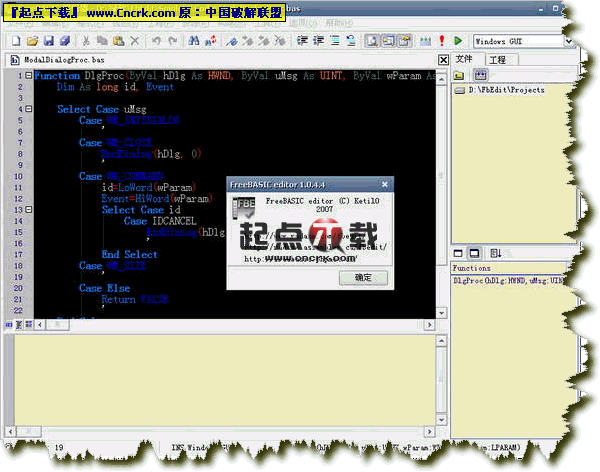This screenshot has width=600, height=472.
Task: Click the code editor horizontal scroll left arrow
Action: [40, 325]
